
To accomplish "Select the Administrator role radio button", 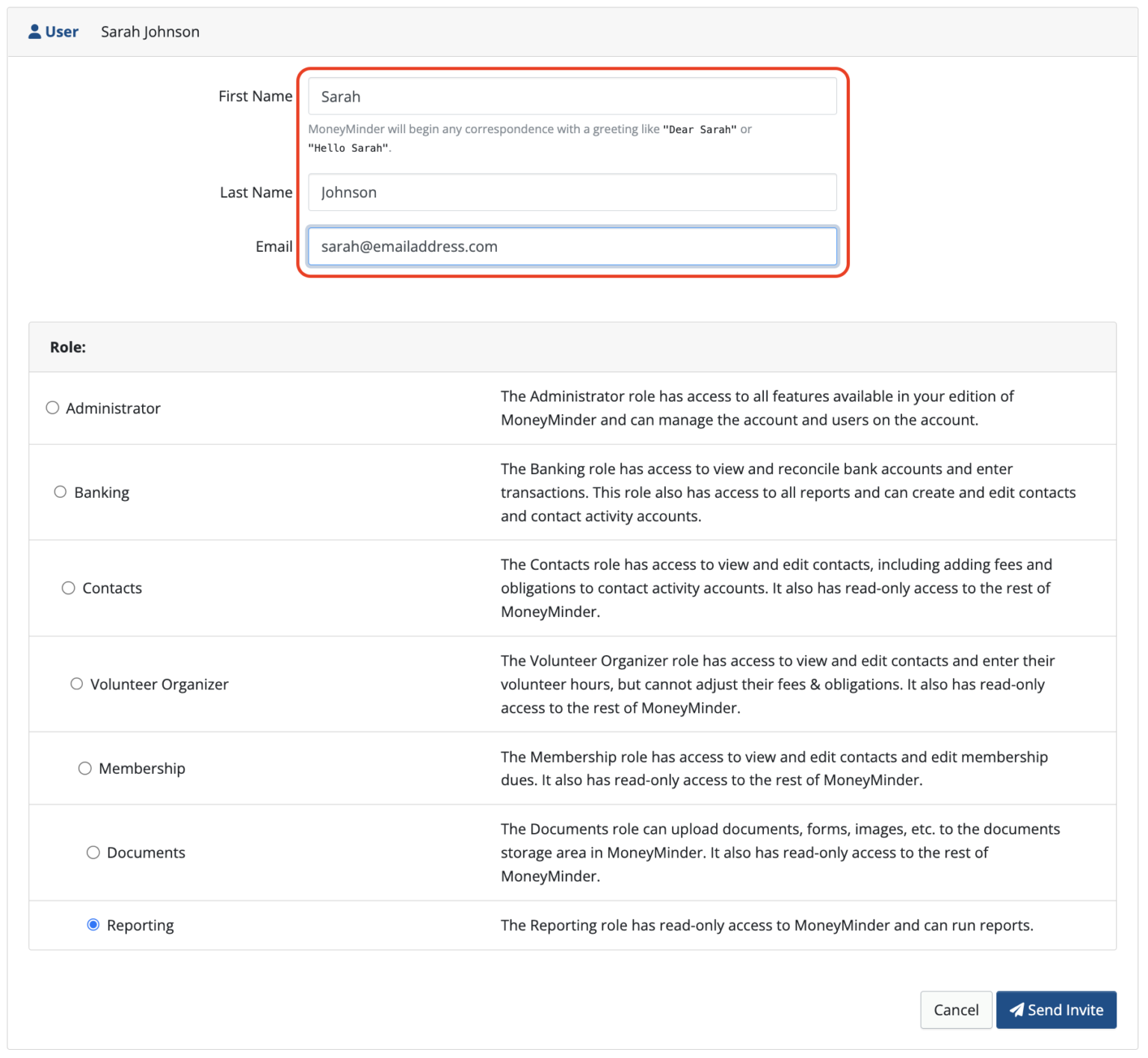I will click(x=52, y=407).
